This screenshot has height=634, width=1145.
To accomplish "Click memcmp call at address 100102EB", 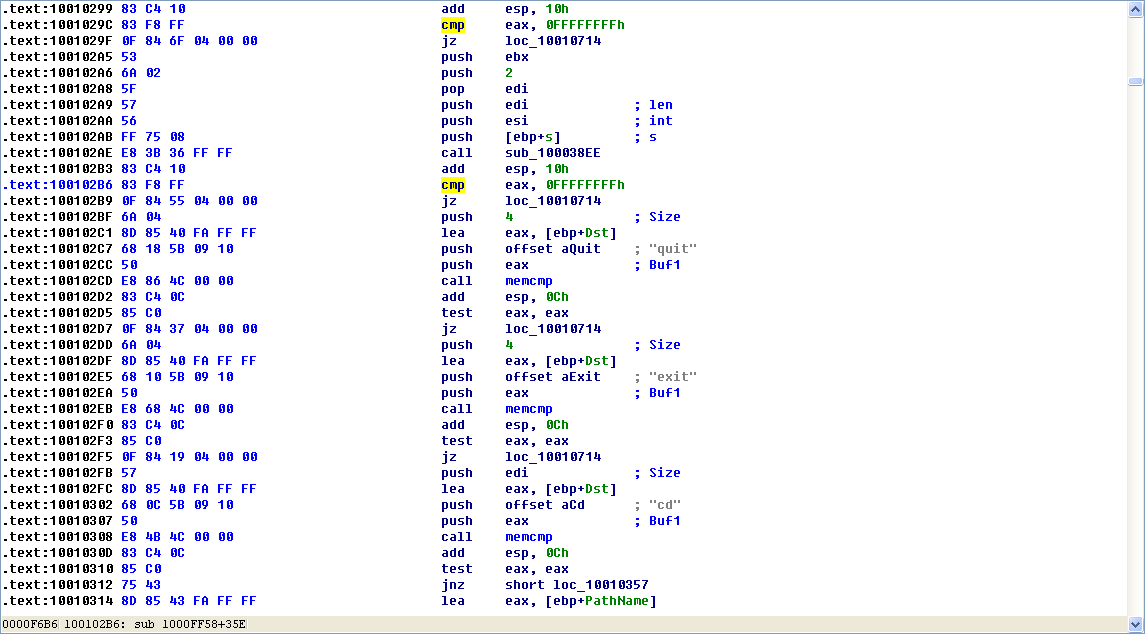I will click(x=529, y=408).
